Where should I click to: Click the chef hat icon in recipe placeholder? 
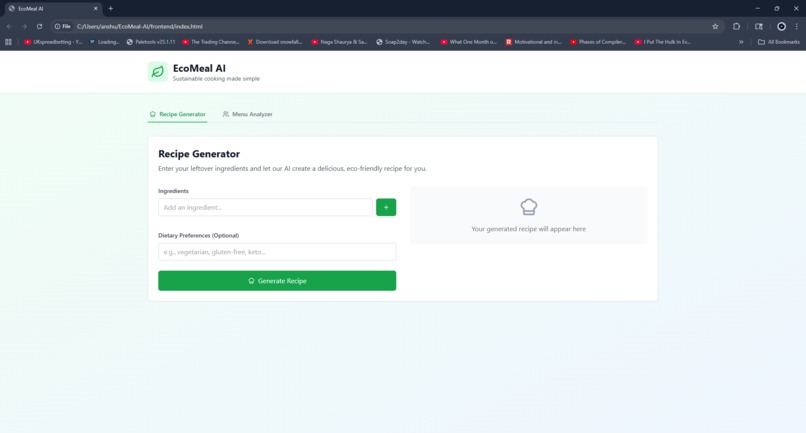point(528,207)
